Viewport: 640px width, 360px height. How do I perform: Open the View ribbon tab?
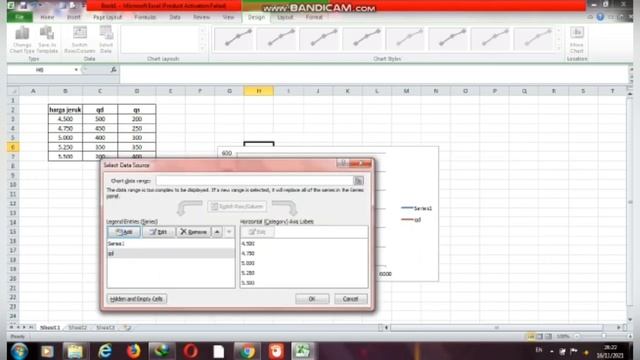pos(228,17)
